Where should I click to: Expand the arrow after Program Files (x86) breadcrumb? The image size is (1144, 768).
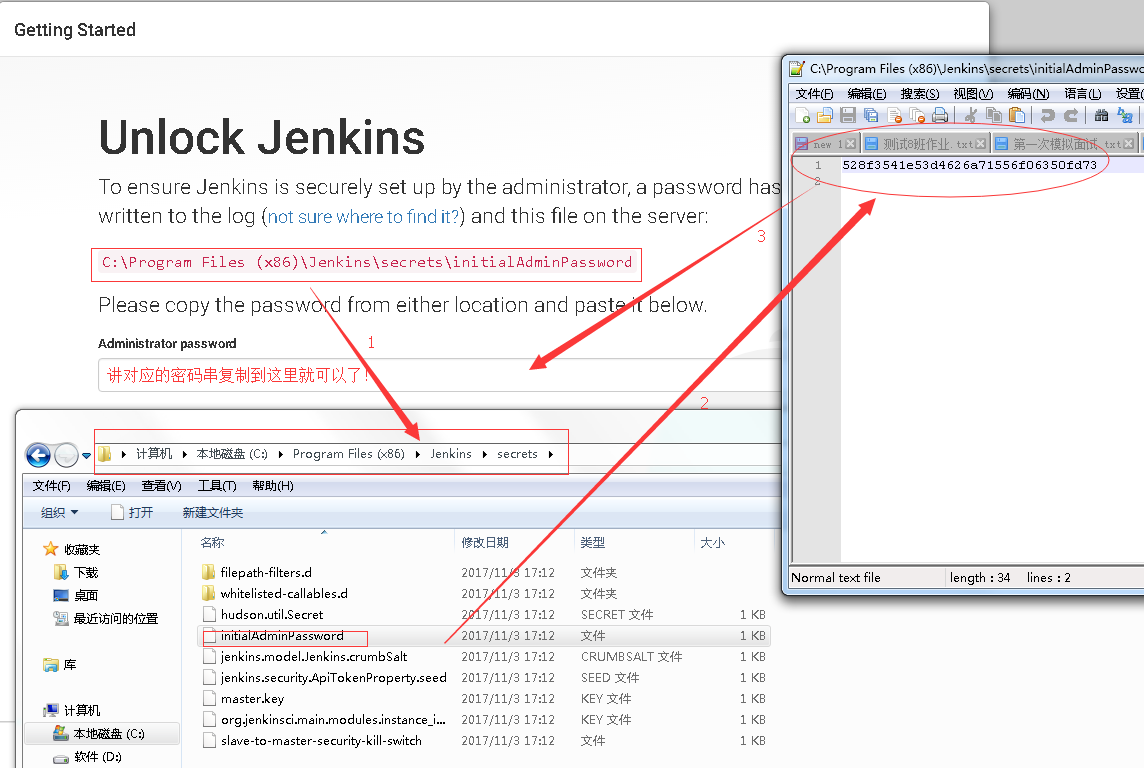coord(417,454)
